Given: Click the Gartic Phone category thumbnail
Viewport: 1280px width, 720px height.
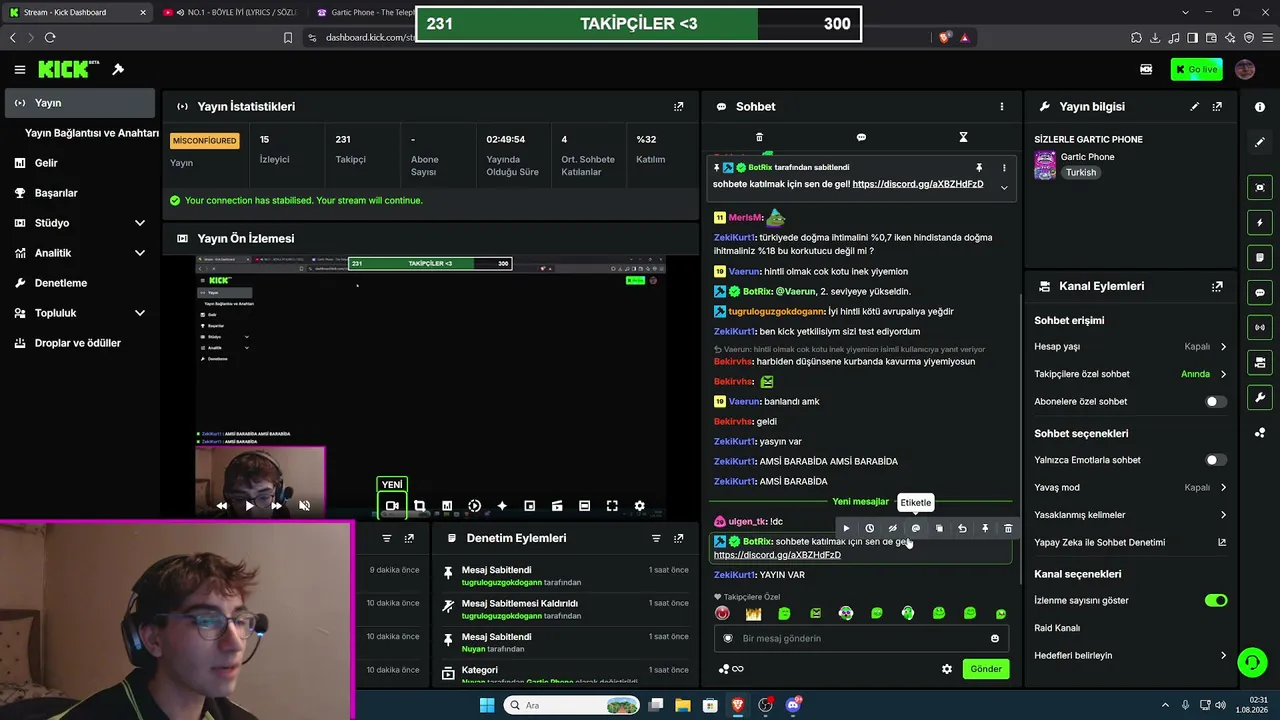Looking at the screenshot, I should (x=1045, y=165).
